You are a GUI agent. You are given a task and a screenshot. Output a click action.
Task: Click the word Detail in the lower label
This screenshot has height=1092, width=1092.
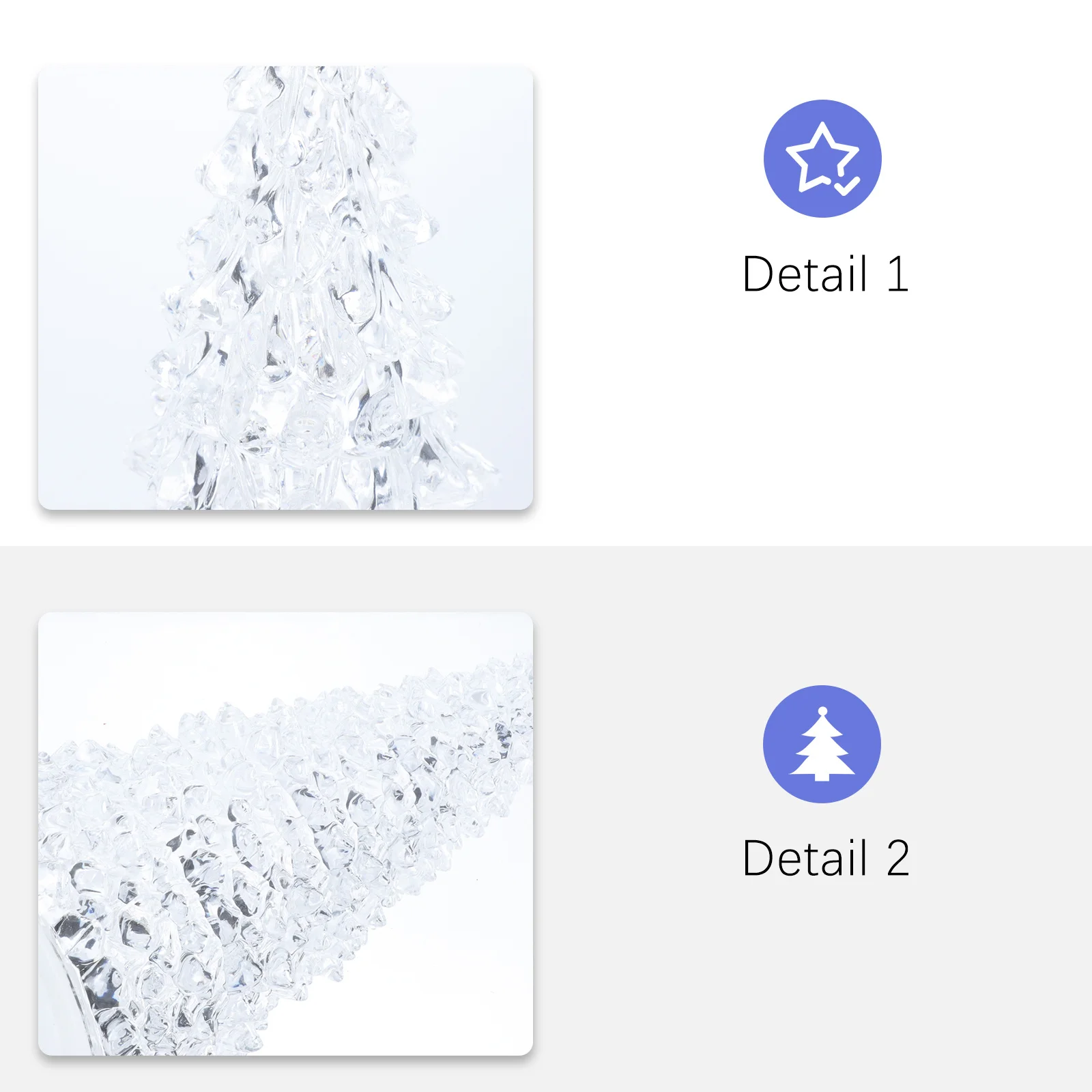[x=805, y=858]
